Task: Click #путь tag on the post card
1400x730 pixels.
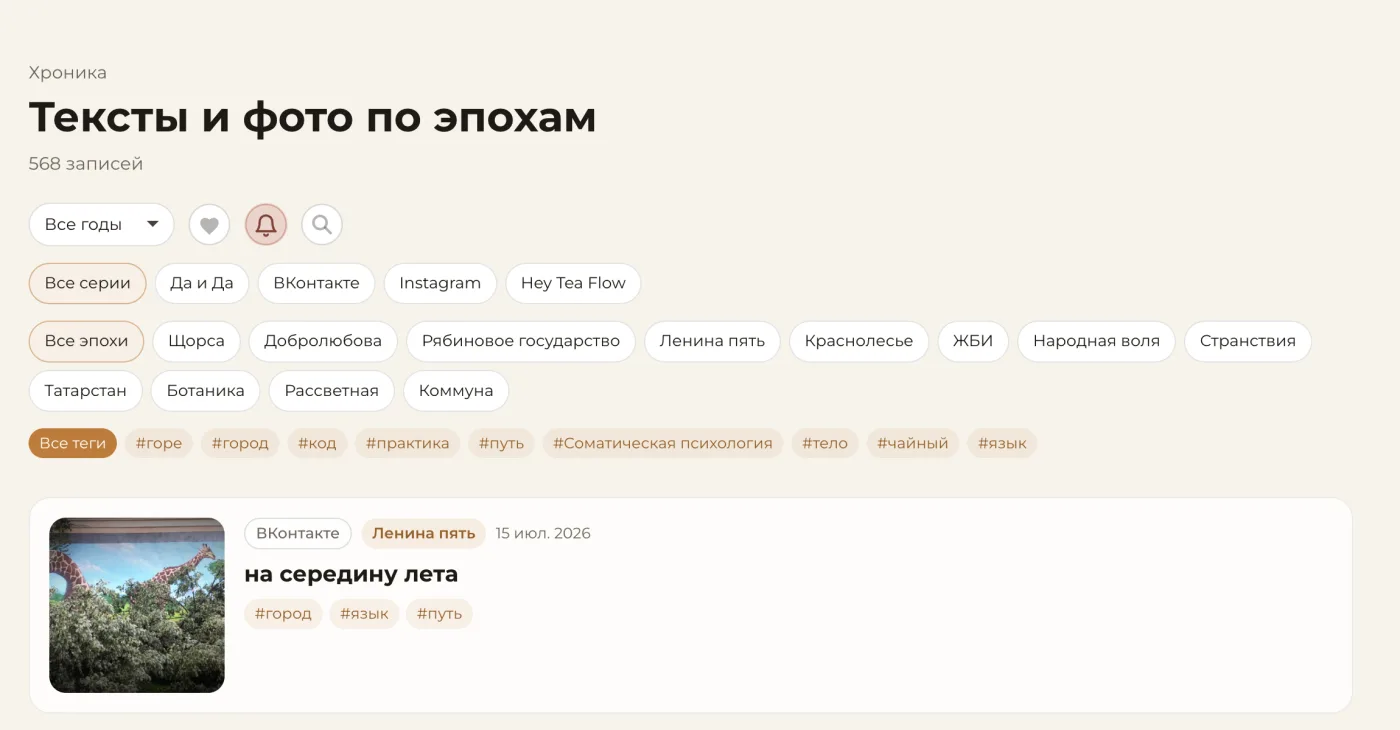Action: pos(440,614)
